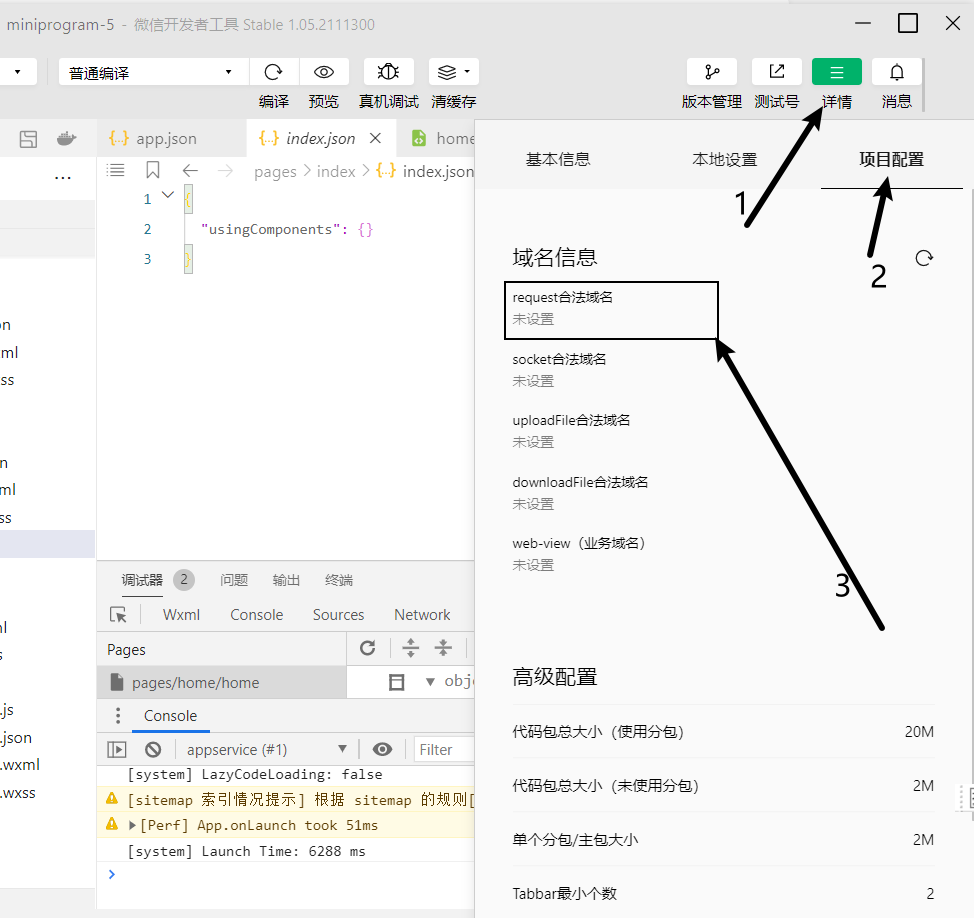Click the sitemap 索引情况提示 warning line

point(286,800)
